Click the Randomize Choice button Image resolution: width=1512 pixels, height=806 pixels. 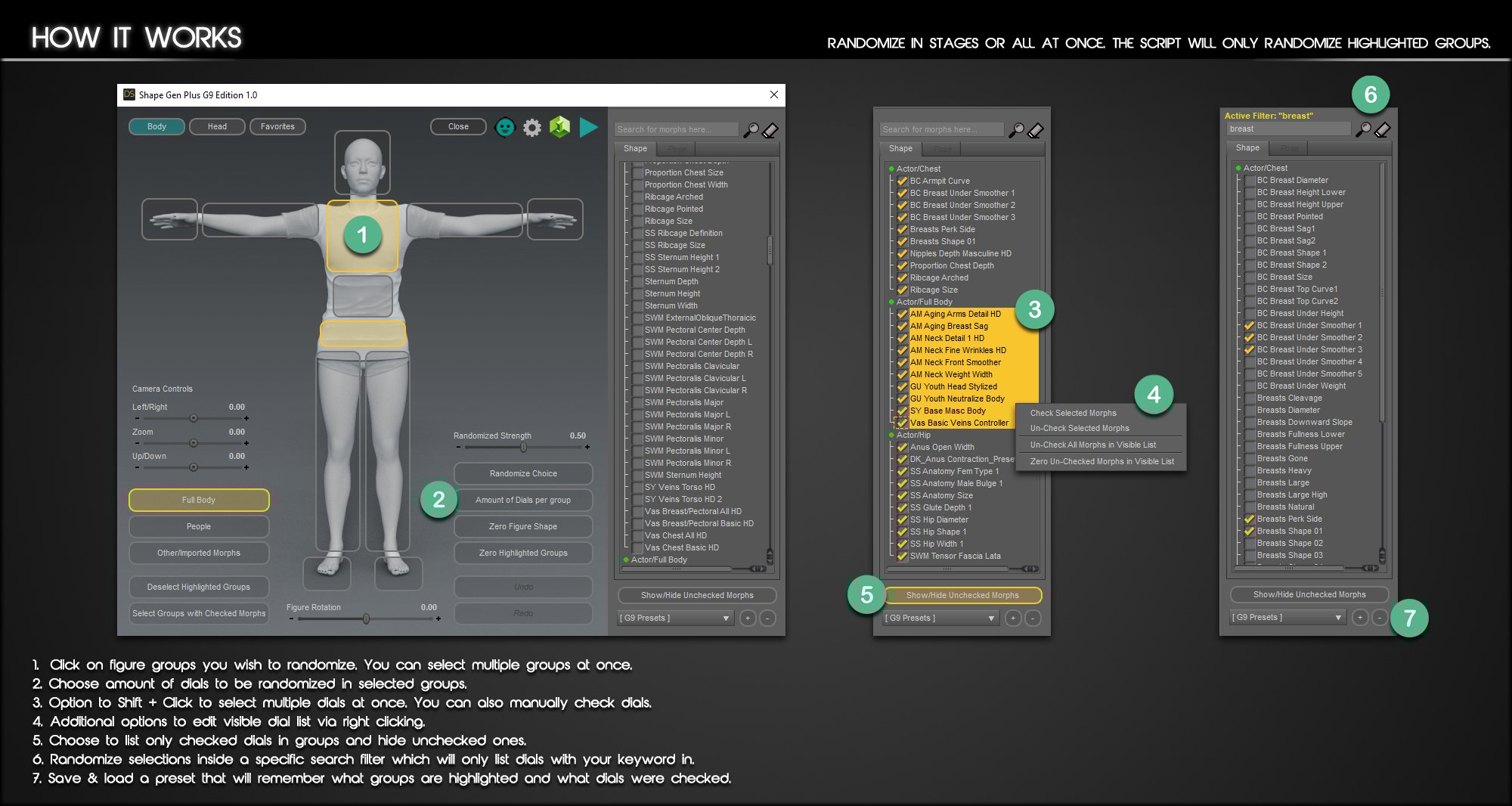523,473
